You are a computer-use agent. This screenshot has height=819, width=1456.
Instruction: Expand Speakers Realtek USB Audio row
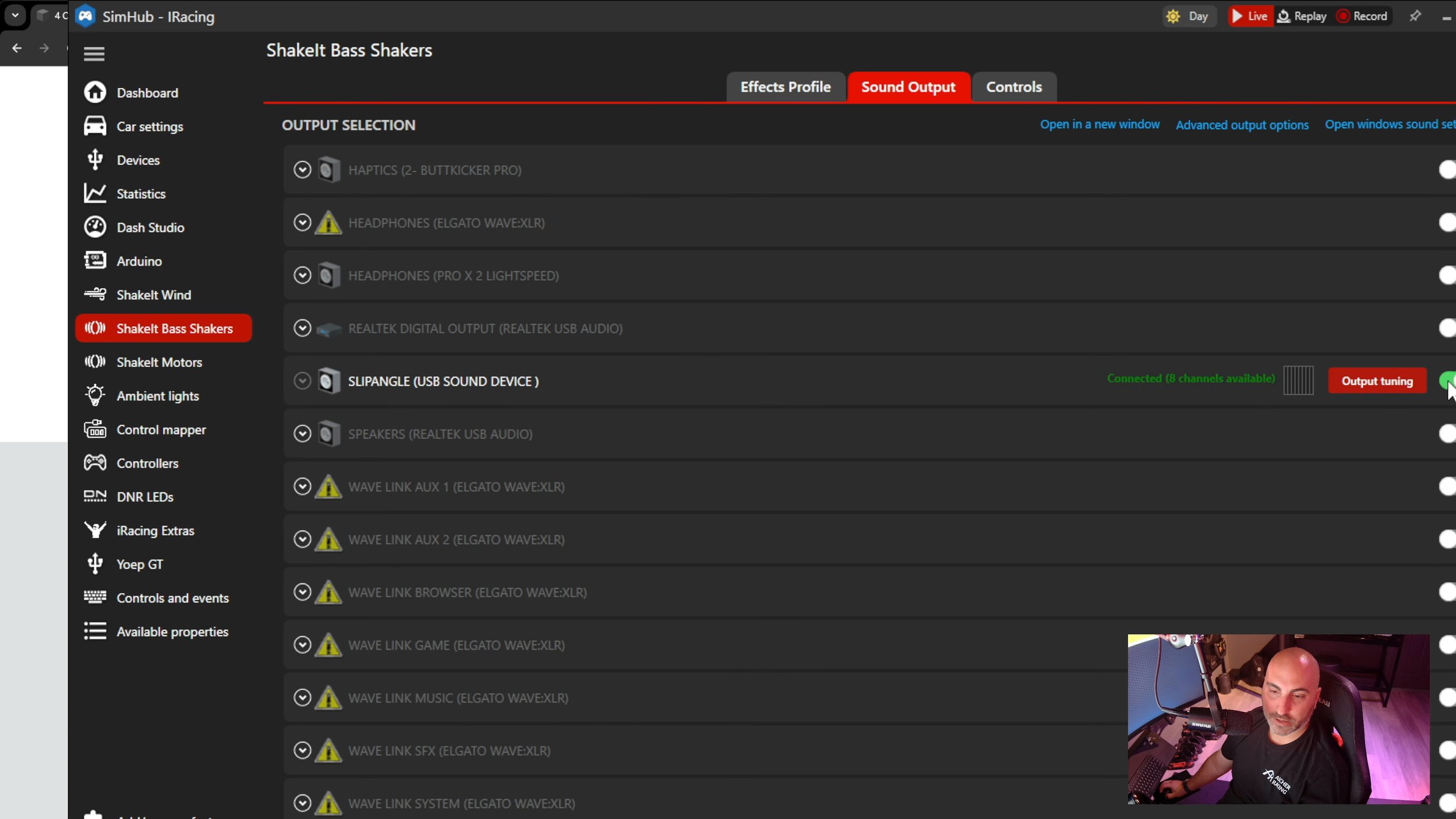pos(302,433)
